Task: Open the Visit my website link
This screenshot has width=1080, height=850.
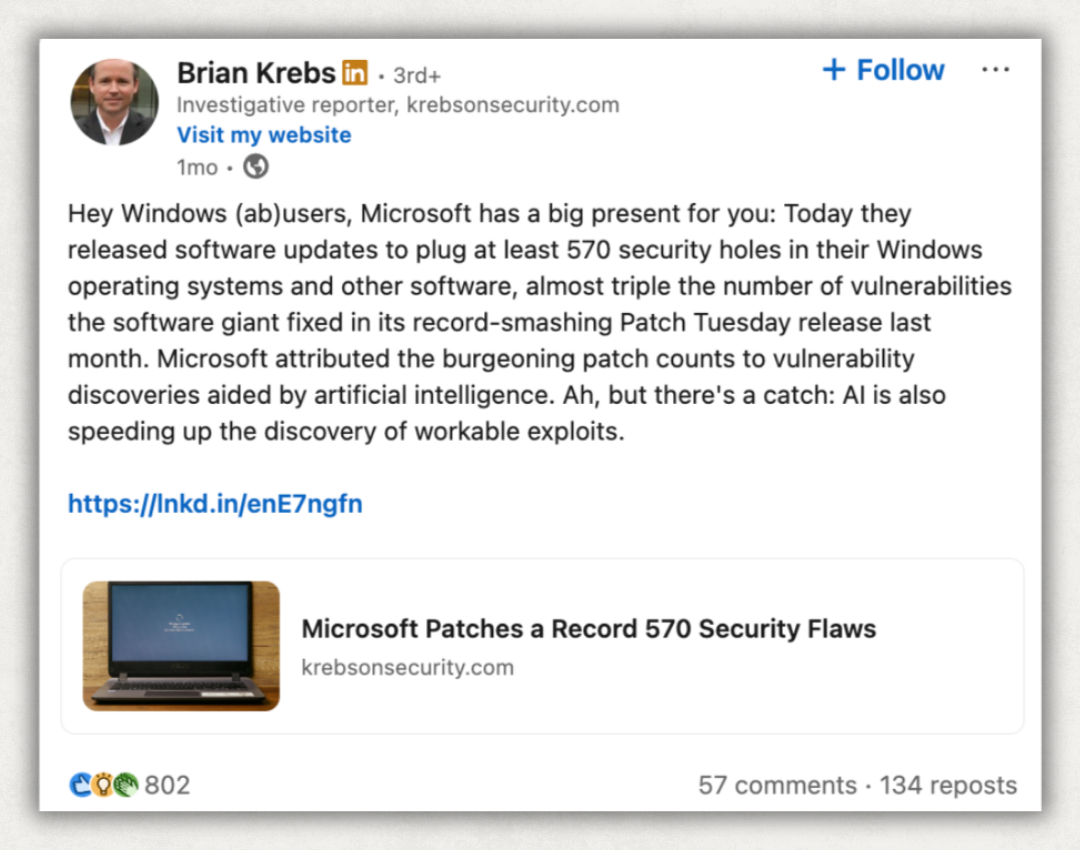Action: [264, 135]
